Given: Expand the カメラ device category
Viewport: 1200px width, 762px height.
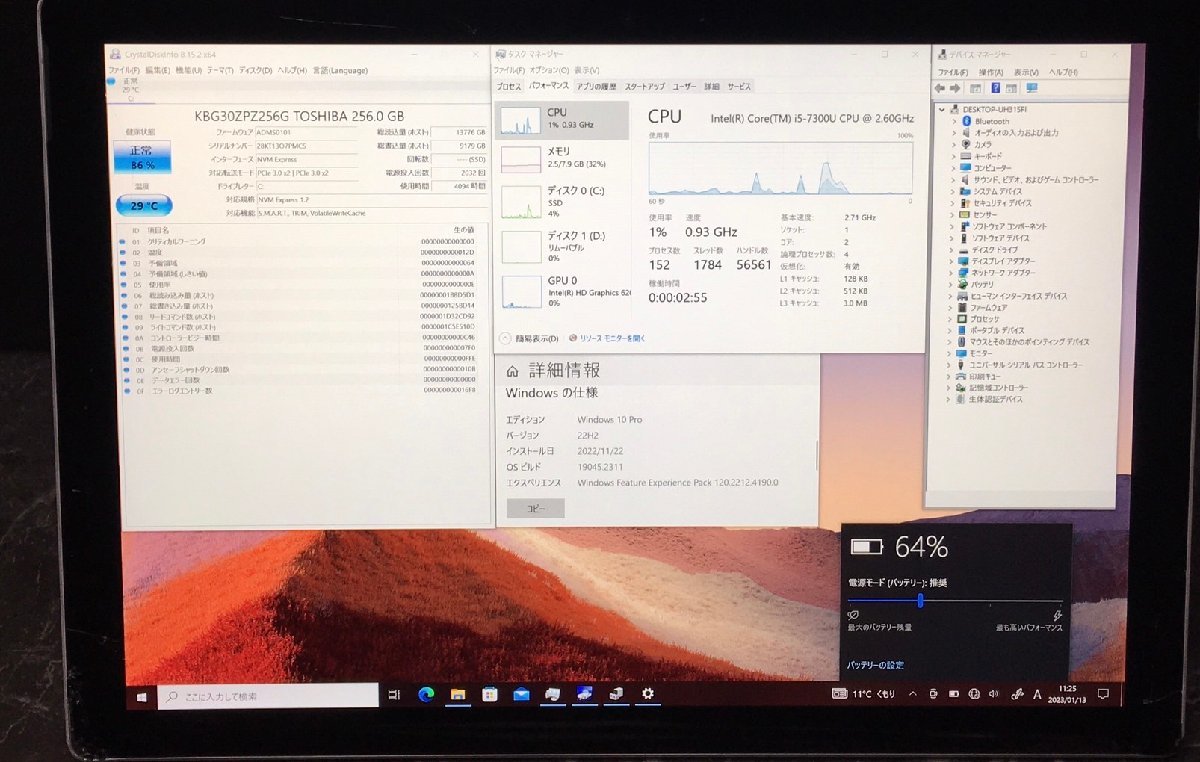Looking at the screenshot, I should [x=955, y=144].
